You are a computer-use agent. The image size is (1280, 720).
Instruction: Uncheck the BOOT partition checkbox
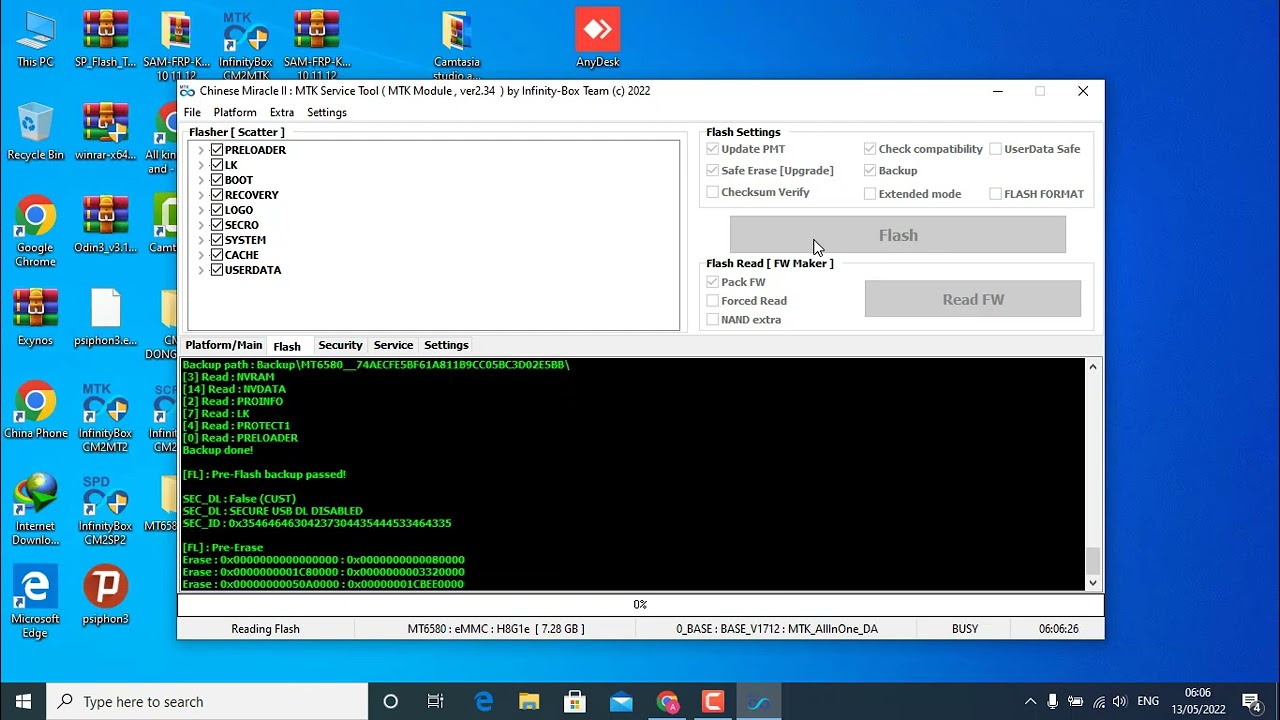click(x=217, y=180)
